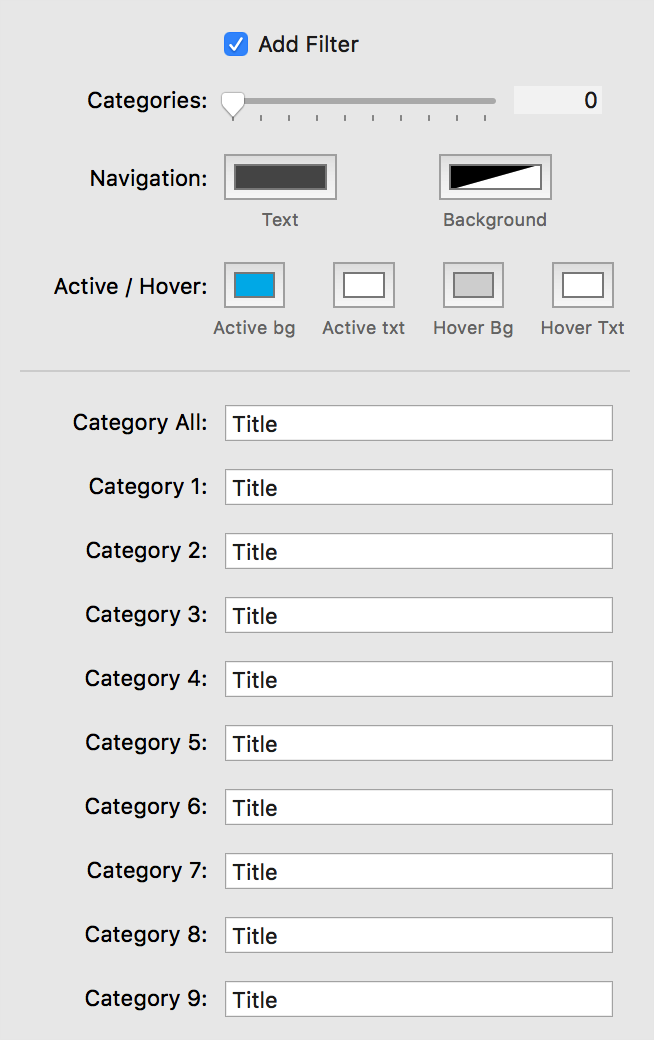The height and width of the screenshot is (1040, 654).
Task: Click into the Category 5 title field
Action: pos(419,743)
